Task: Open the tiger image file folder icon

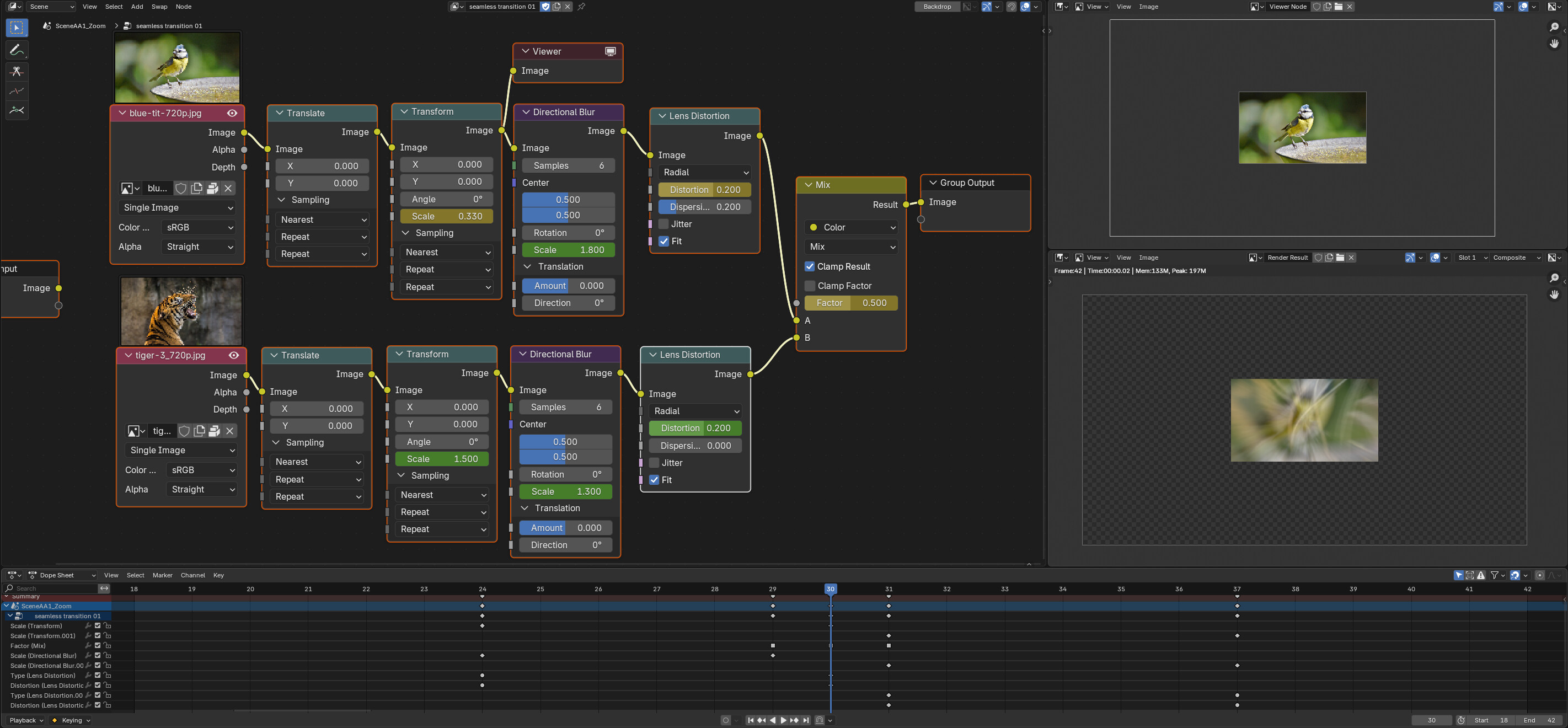Action: (214, 431)
